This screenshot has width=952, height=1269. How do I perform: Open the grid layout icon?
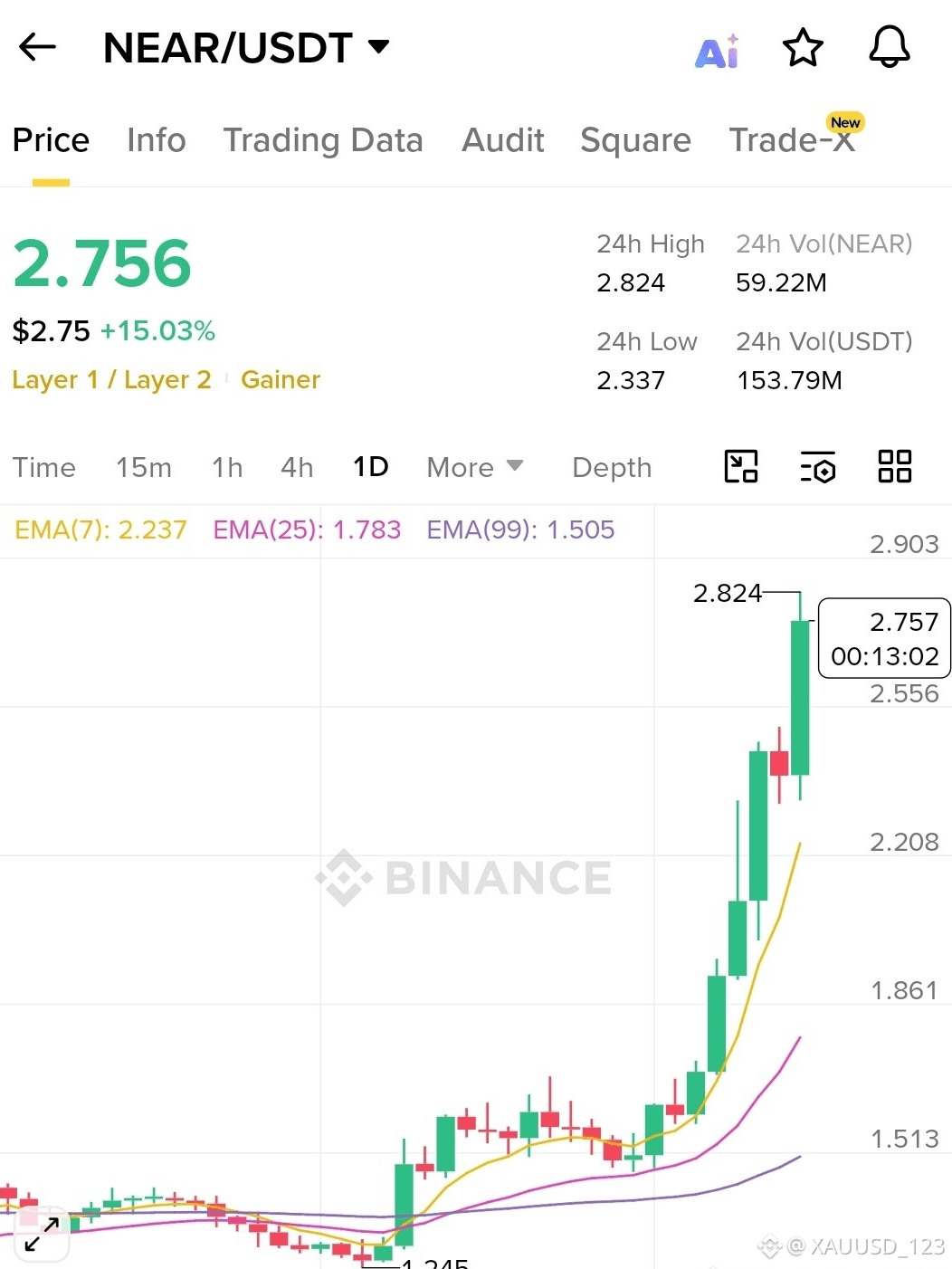(895, 467)
